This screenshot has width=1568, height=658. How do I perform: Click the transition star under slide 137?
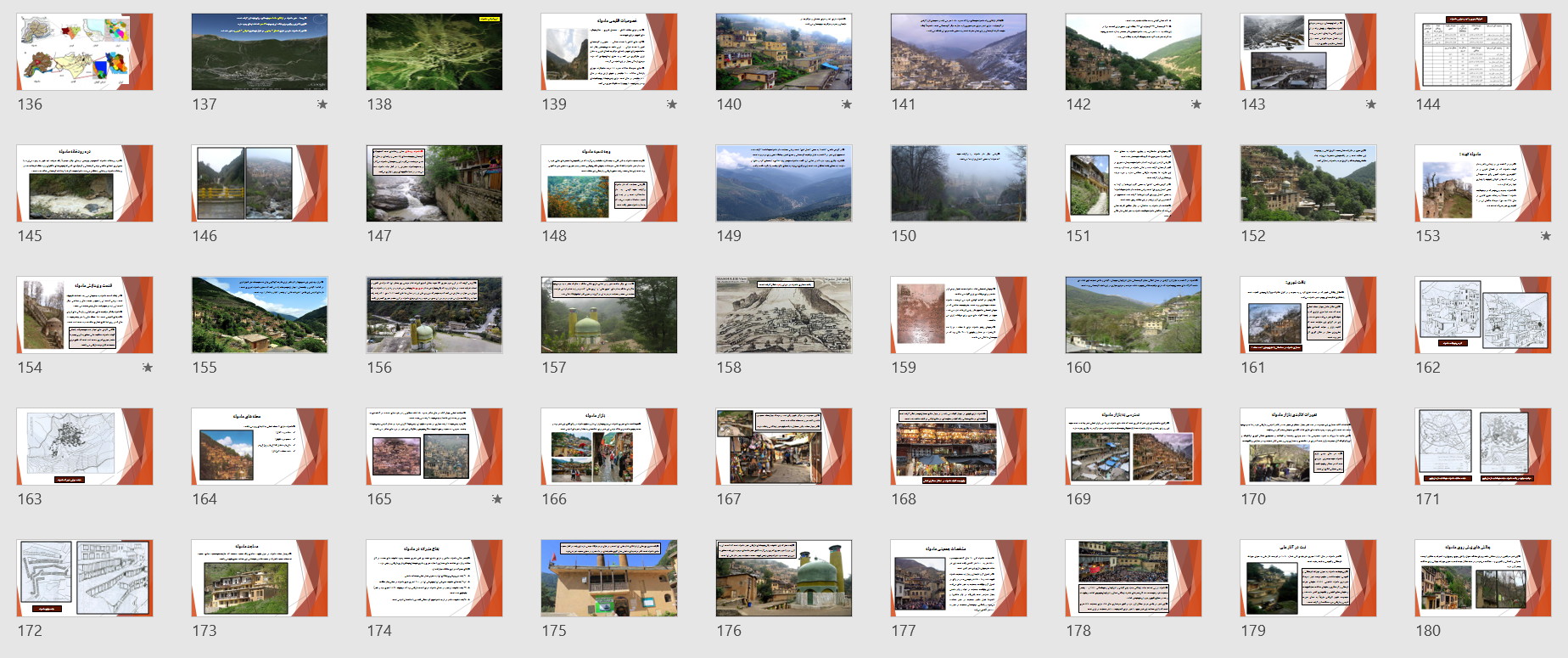click(322, 104)
